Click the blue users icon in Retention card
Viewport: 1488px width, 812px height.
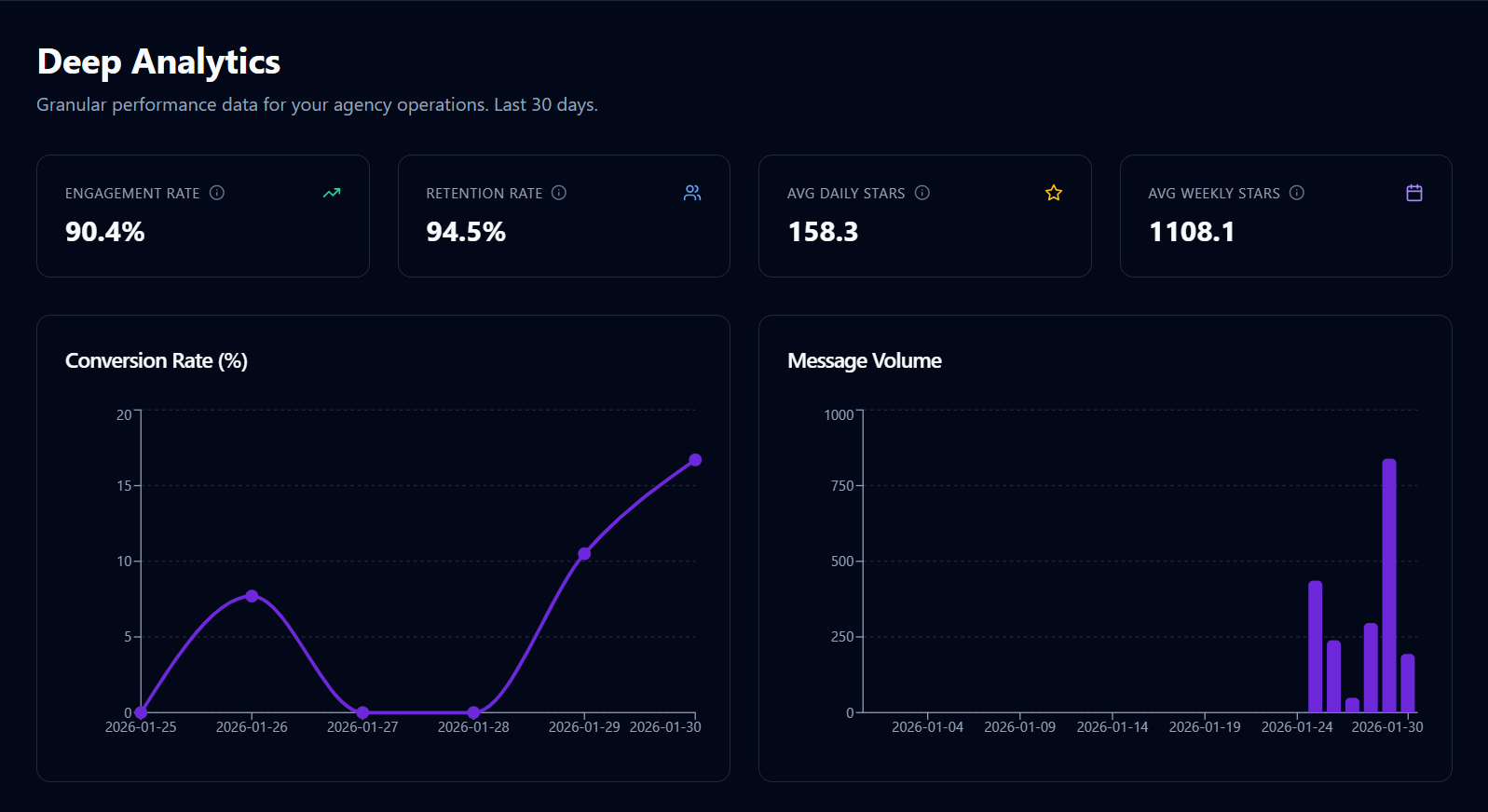pos(692,193)
